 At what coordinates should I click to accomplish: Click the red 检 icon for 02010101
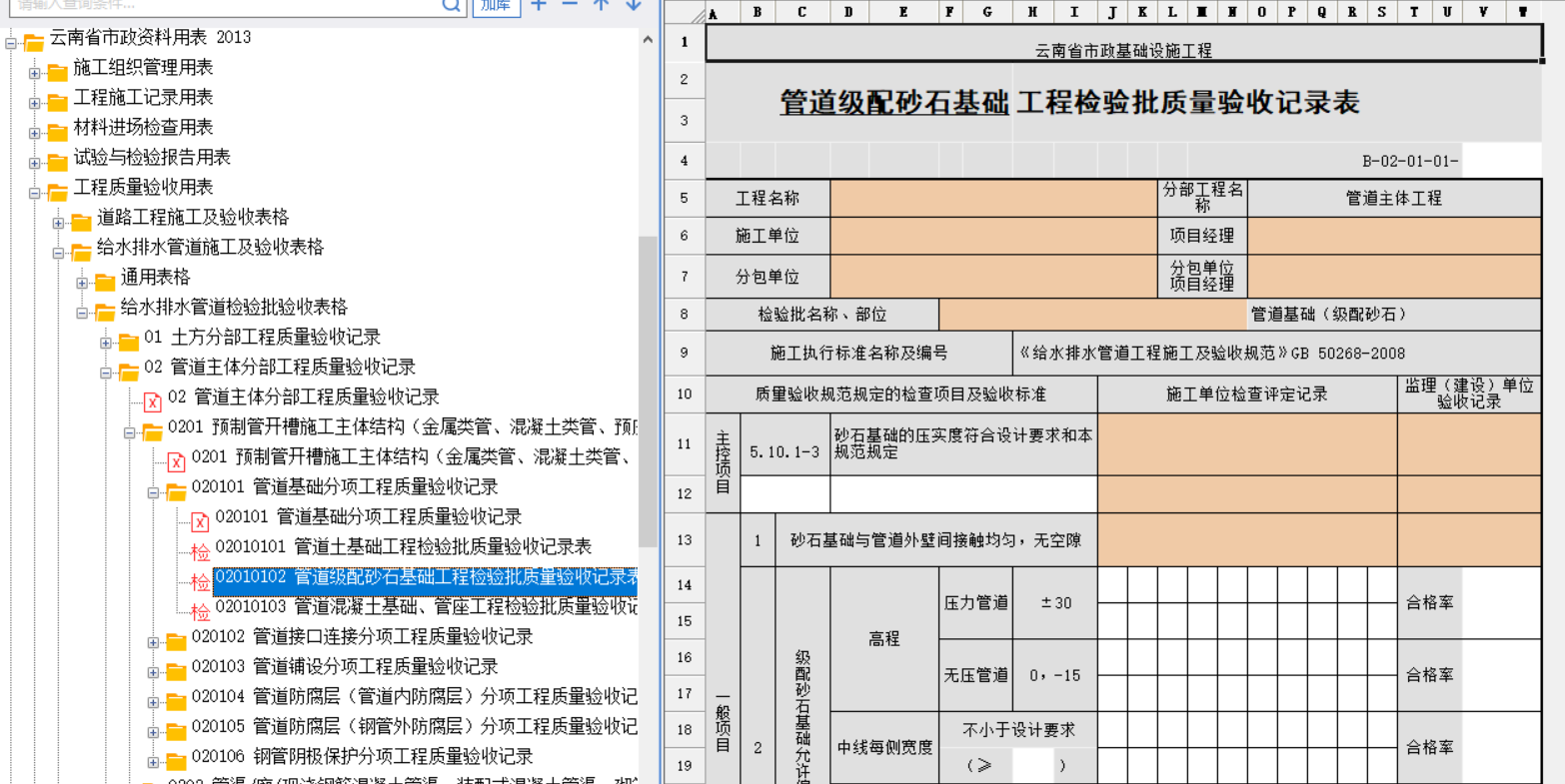coord(200,551)
